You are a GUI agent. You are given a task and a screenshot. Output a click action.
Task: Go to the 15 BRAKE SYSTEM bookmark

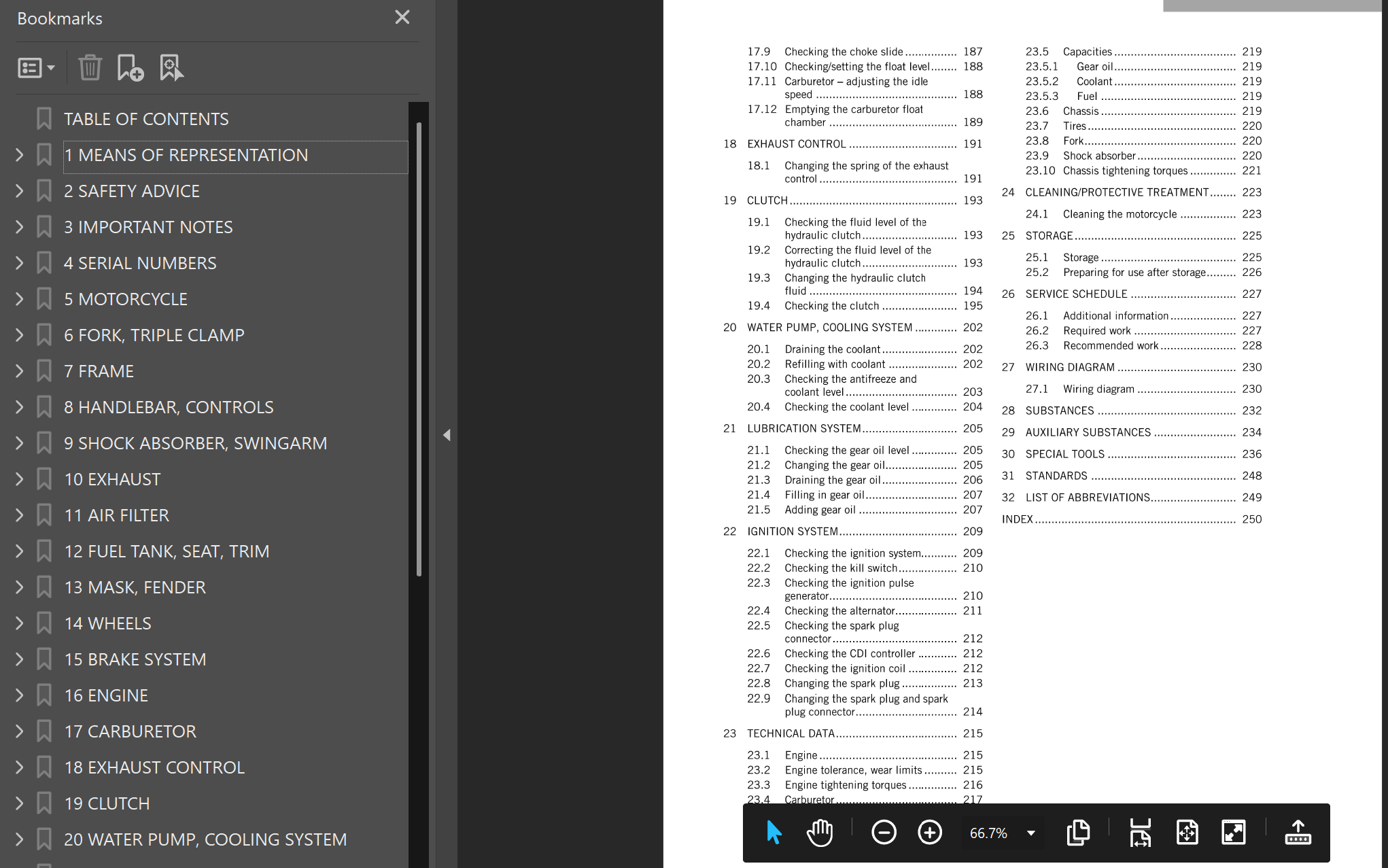click(x=135, y=659)
